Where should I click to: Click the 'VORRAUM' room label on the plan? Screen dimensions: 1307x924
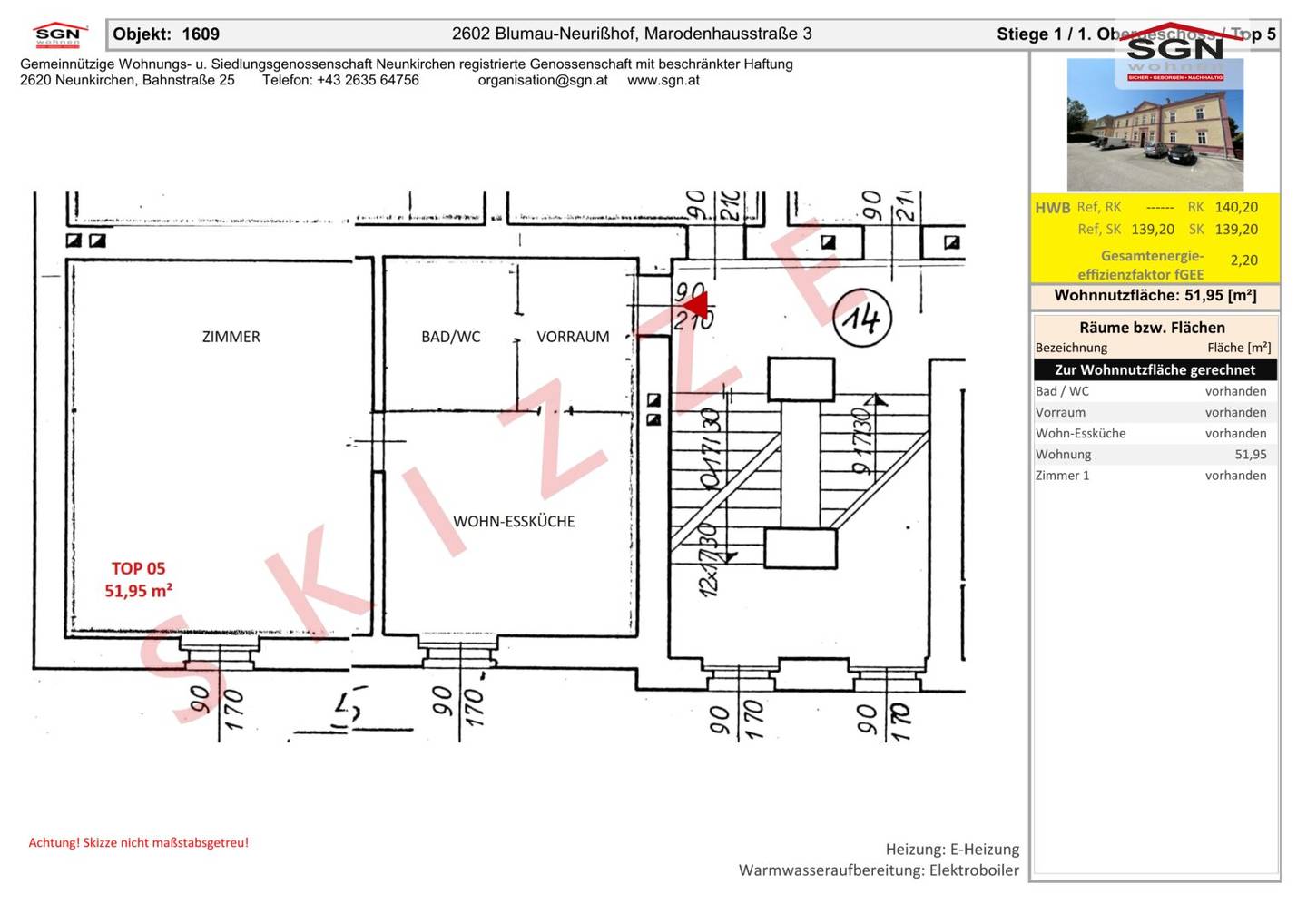pyautogui.click(x=573, y=337)
